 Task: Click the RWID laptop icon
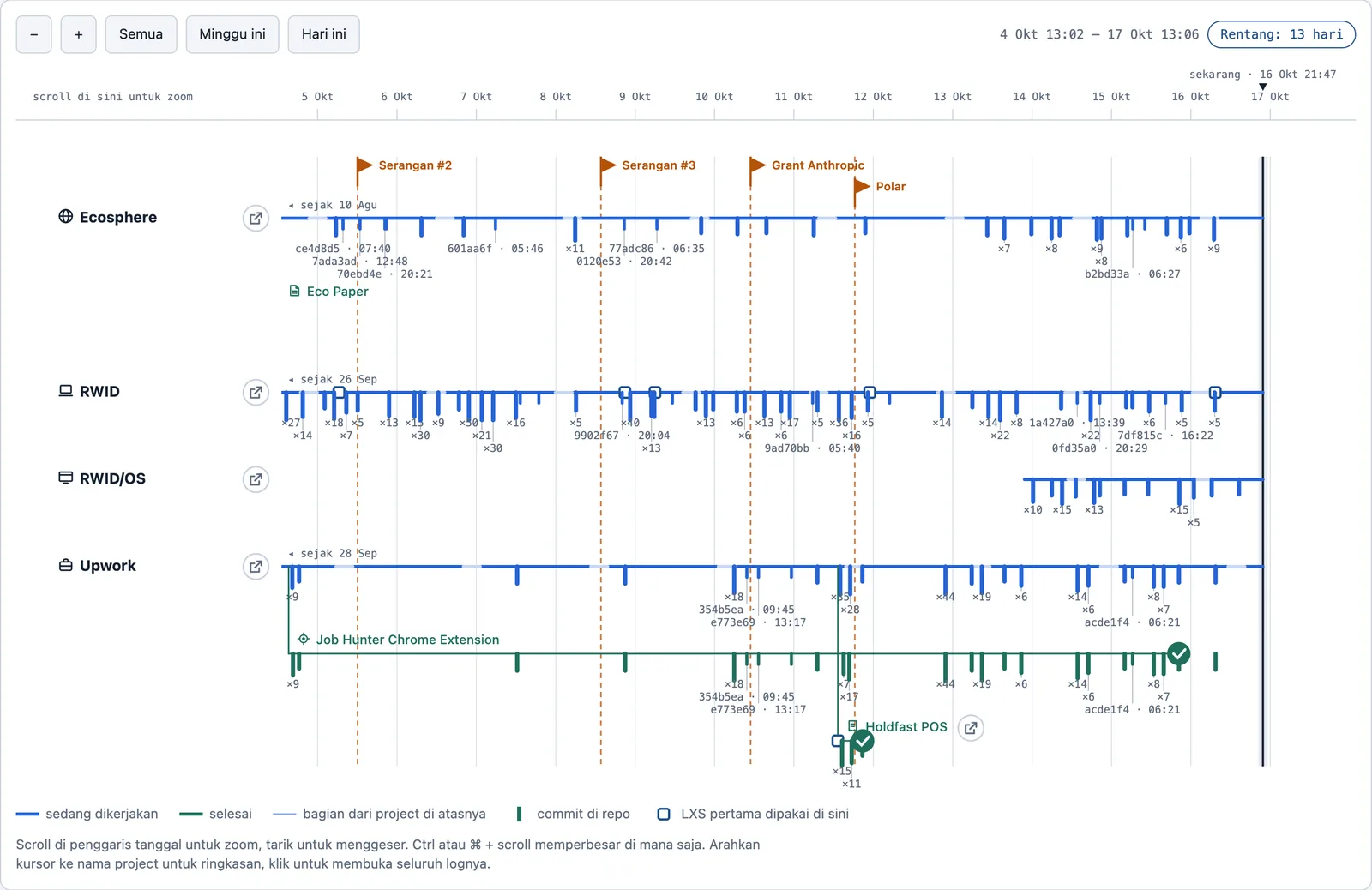(65, 390)
